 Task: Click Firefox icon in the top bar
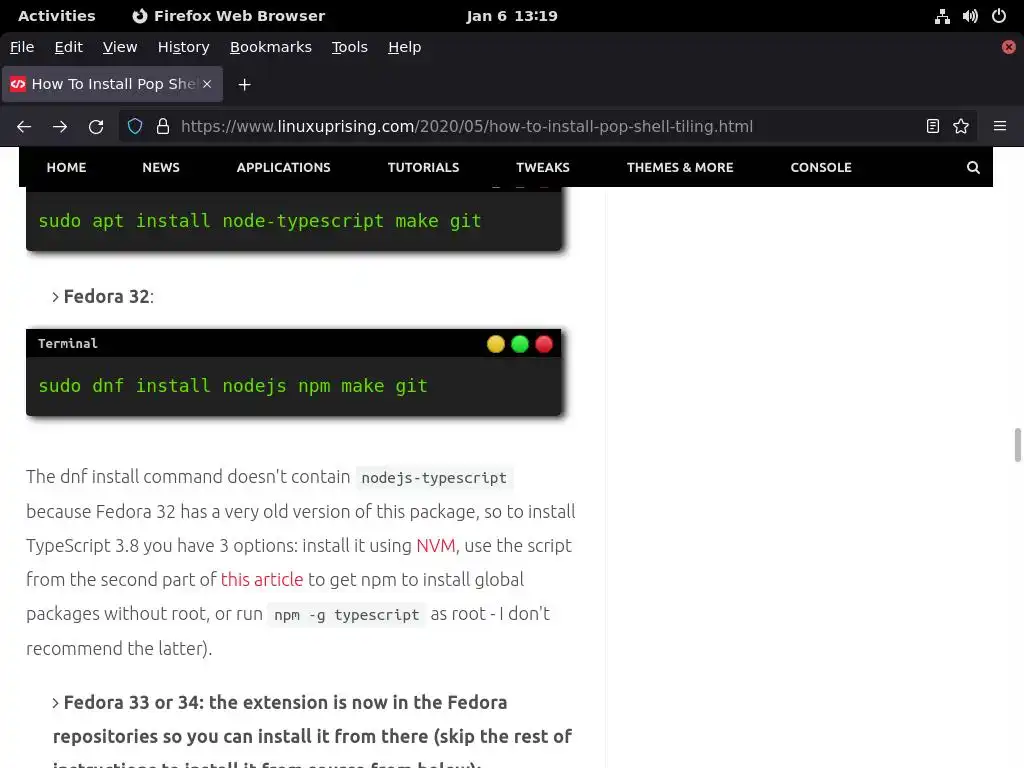pos(140,16)
